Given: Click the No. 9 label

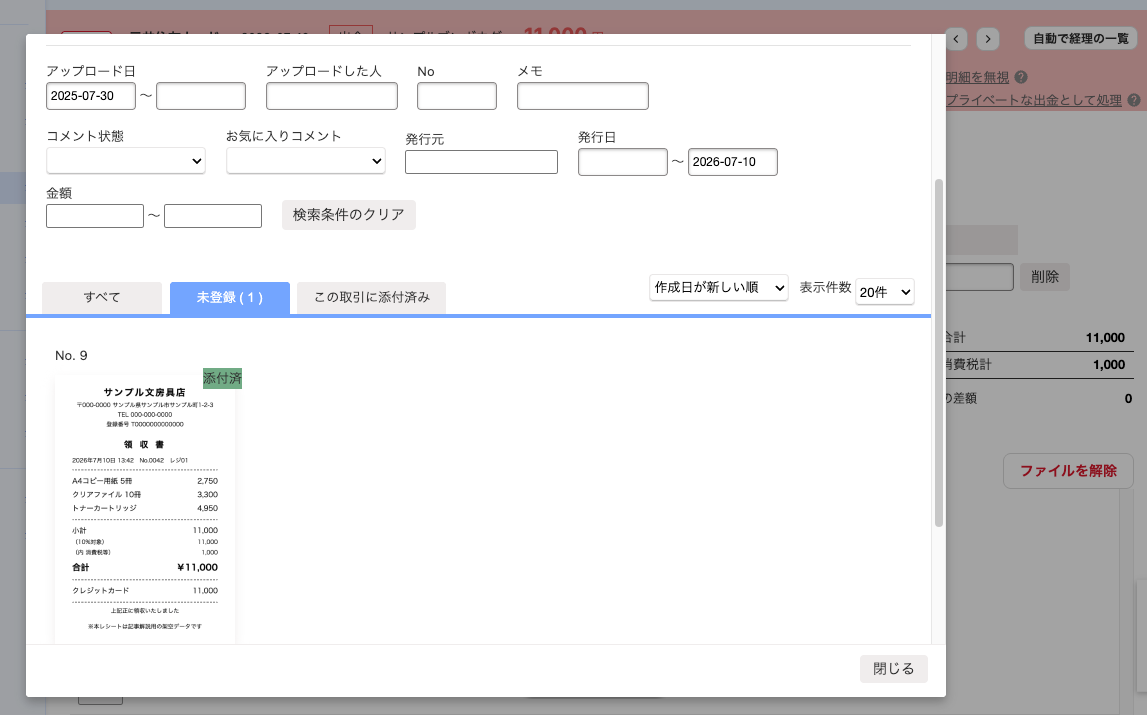Looking at the screenshot, I should click(x=71, y=356).
